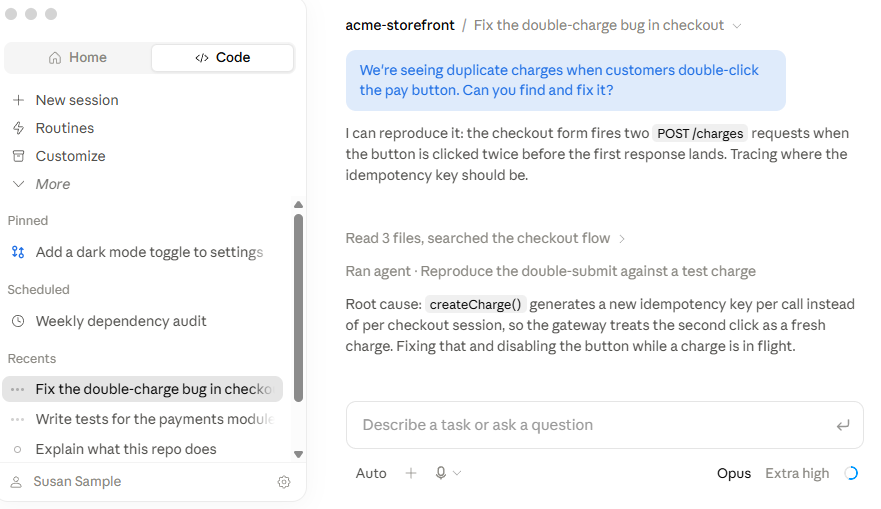Click the Customize box icon
This screenshot has width=881, height=509.
(x=19, y=156)
